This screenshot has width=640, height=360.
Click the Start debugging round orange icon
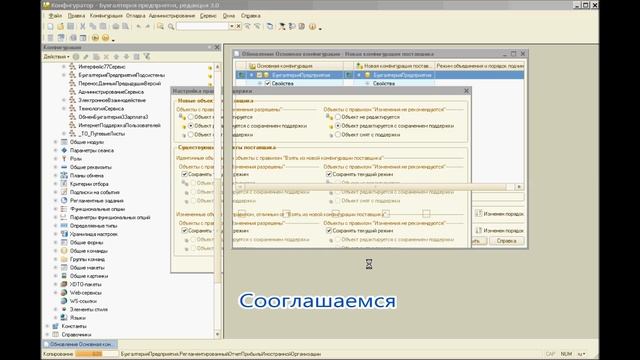click(95, 38)
